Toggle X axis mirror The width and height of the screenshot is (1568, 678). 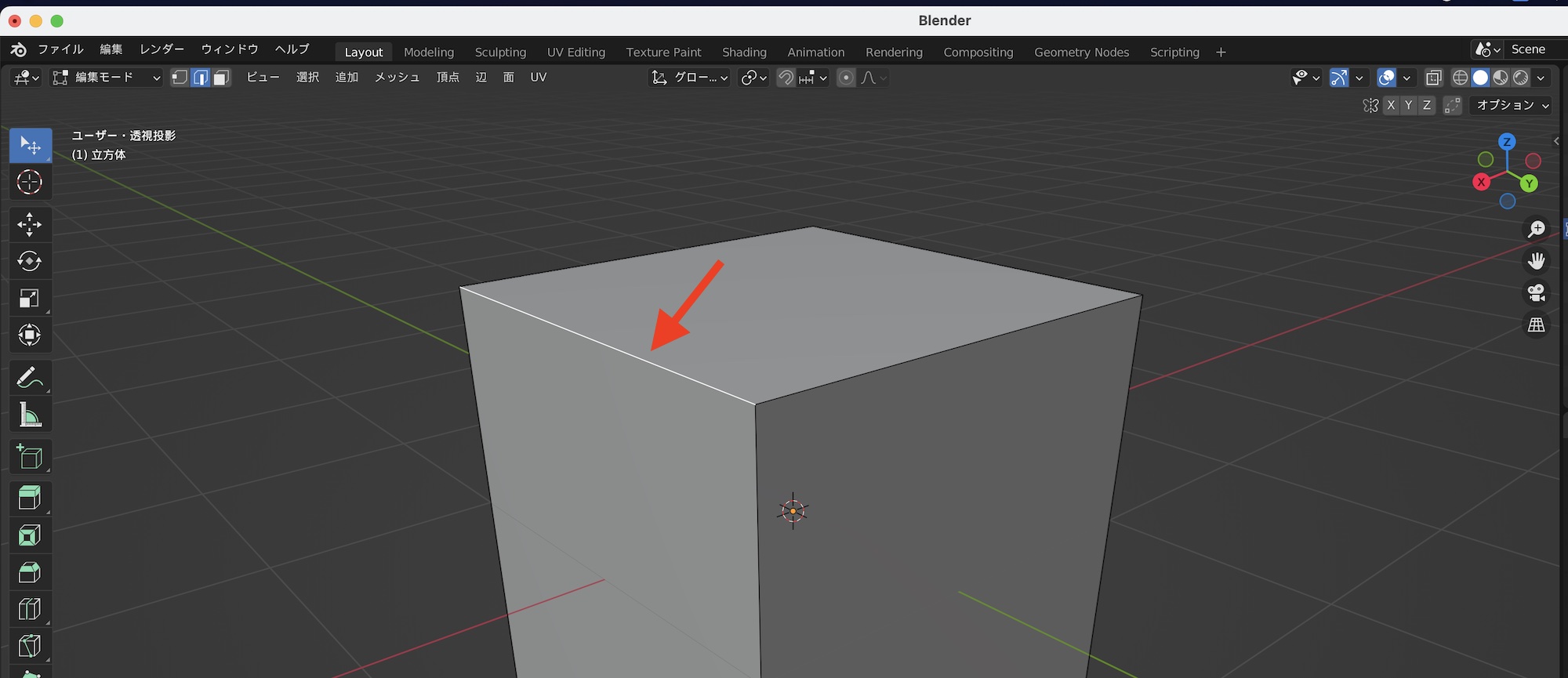(1391, 105)
